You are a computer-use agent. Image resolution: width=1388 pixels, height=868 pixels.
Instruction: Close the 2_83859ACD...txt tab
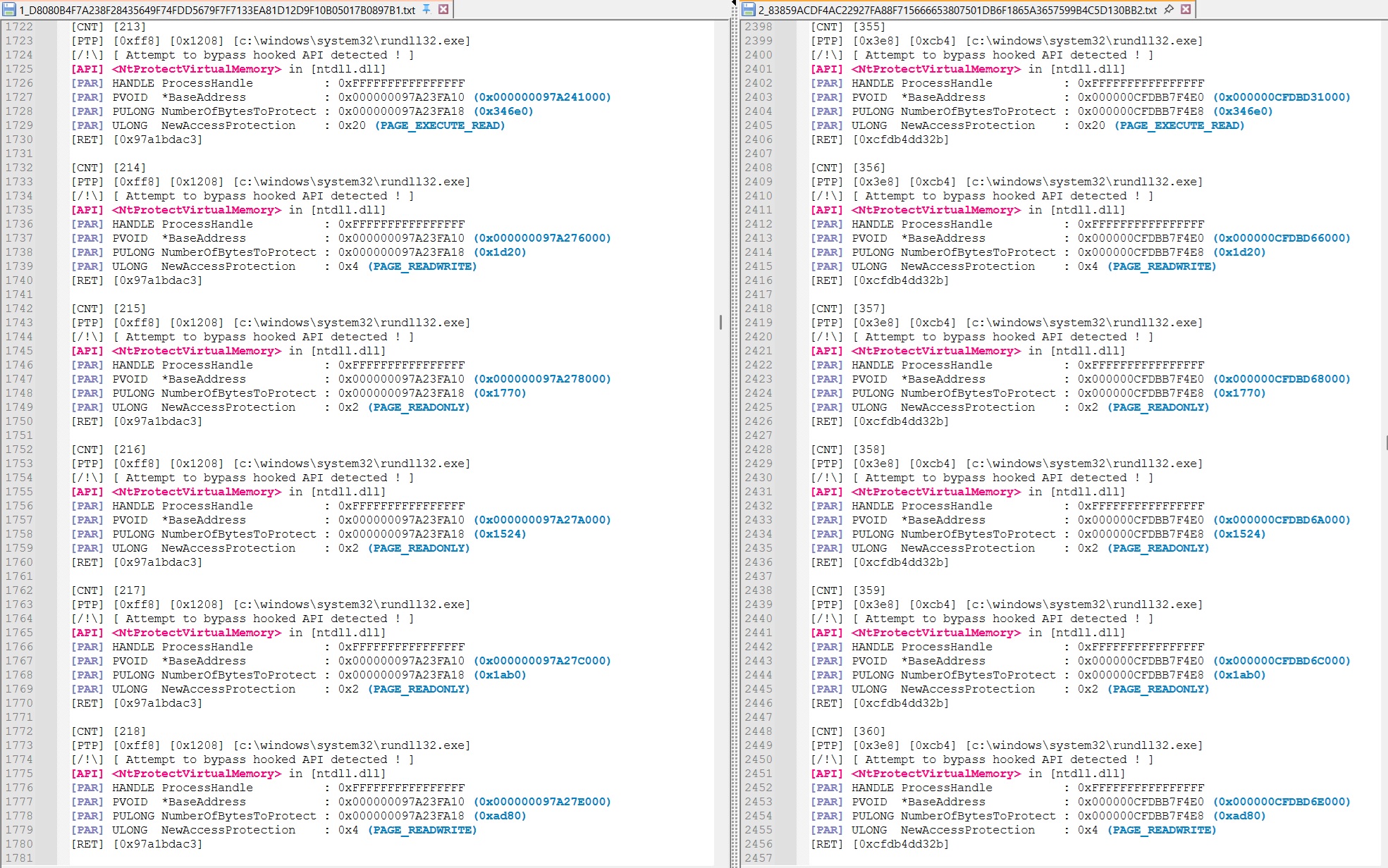[x=1186, y=9]
